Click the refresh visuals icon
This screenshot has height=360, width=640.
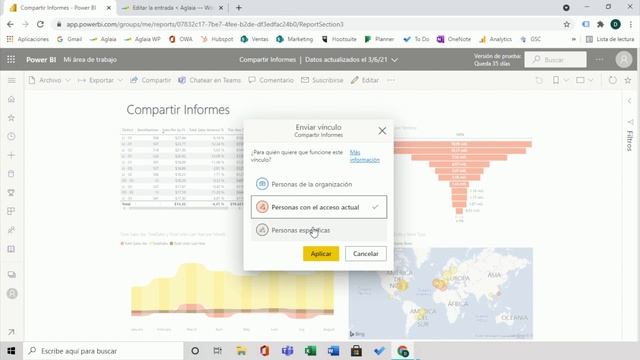[x=613, y=80]
